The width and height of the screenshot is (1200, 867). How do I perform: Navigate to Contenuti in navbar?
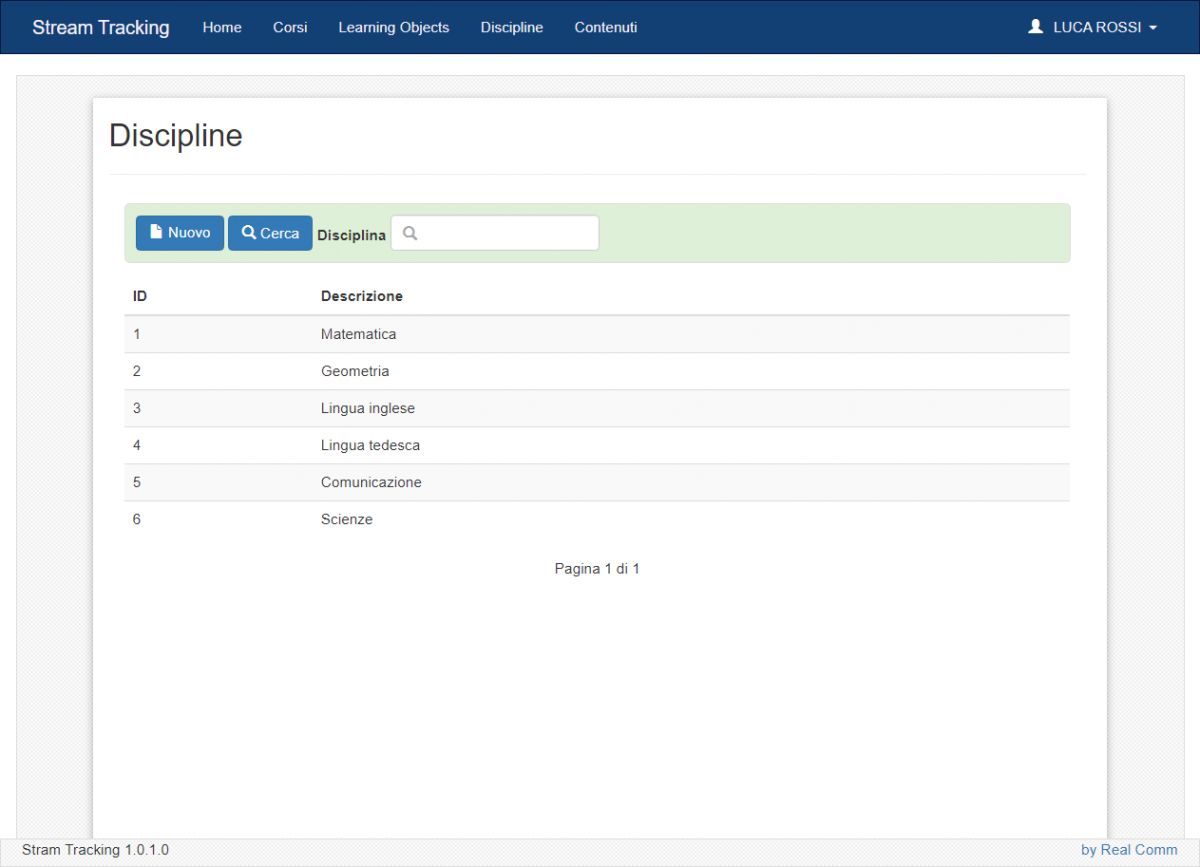tap(605, 27)
